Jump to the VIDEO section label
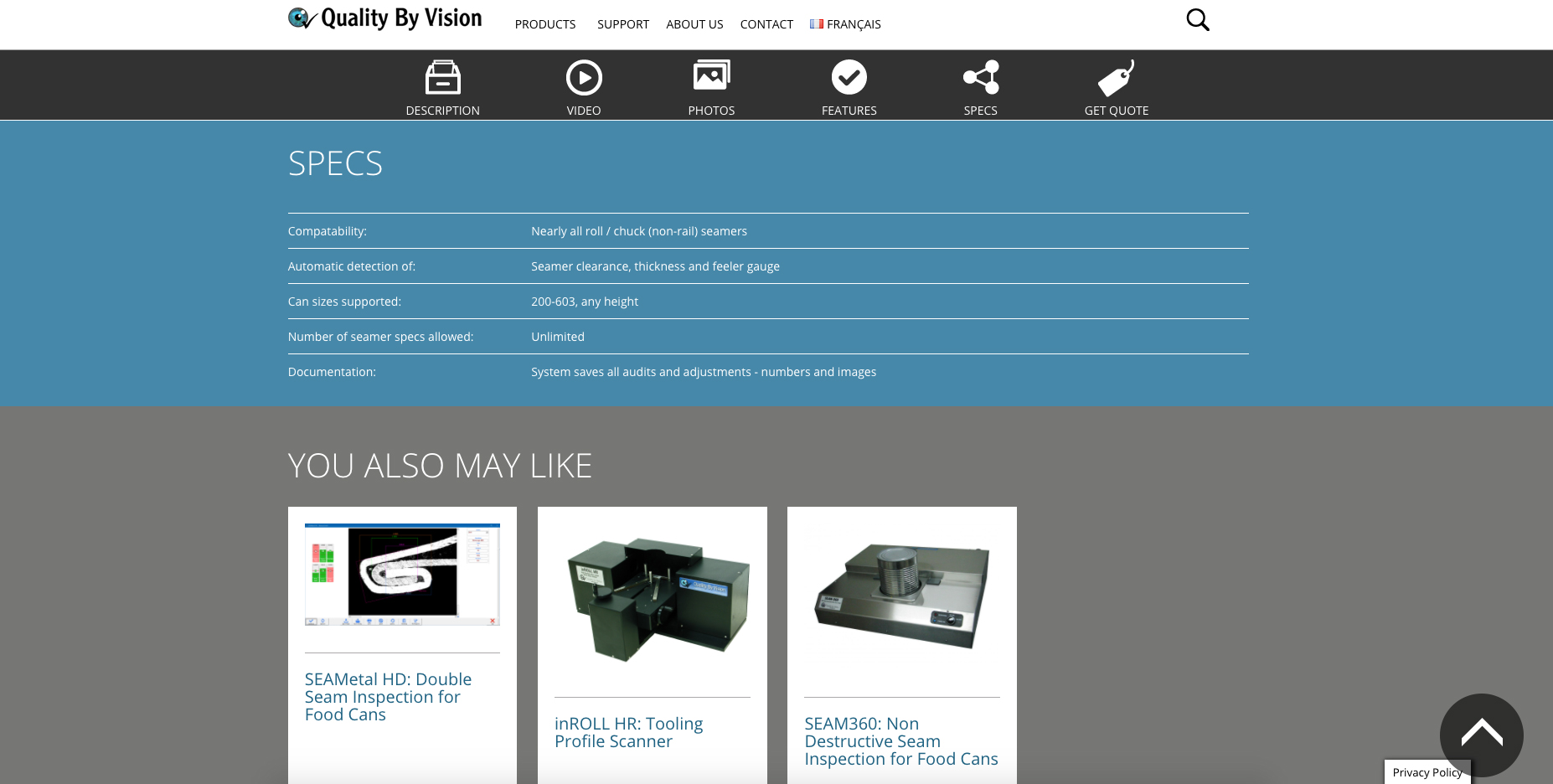 tap(584, 111)
